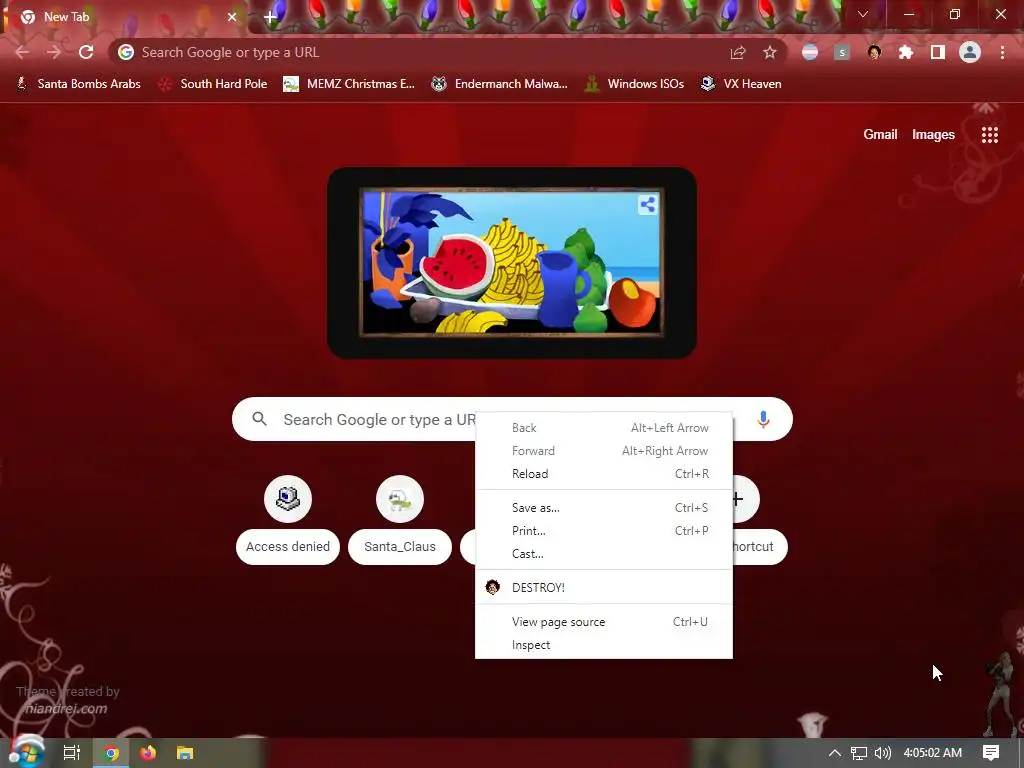
Task: Toggle the side panel icon
Action: tap(938, 52)
